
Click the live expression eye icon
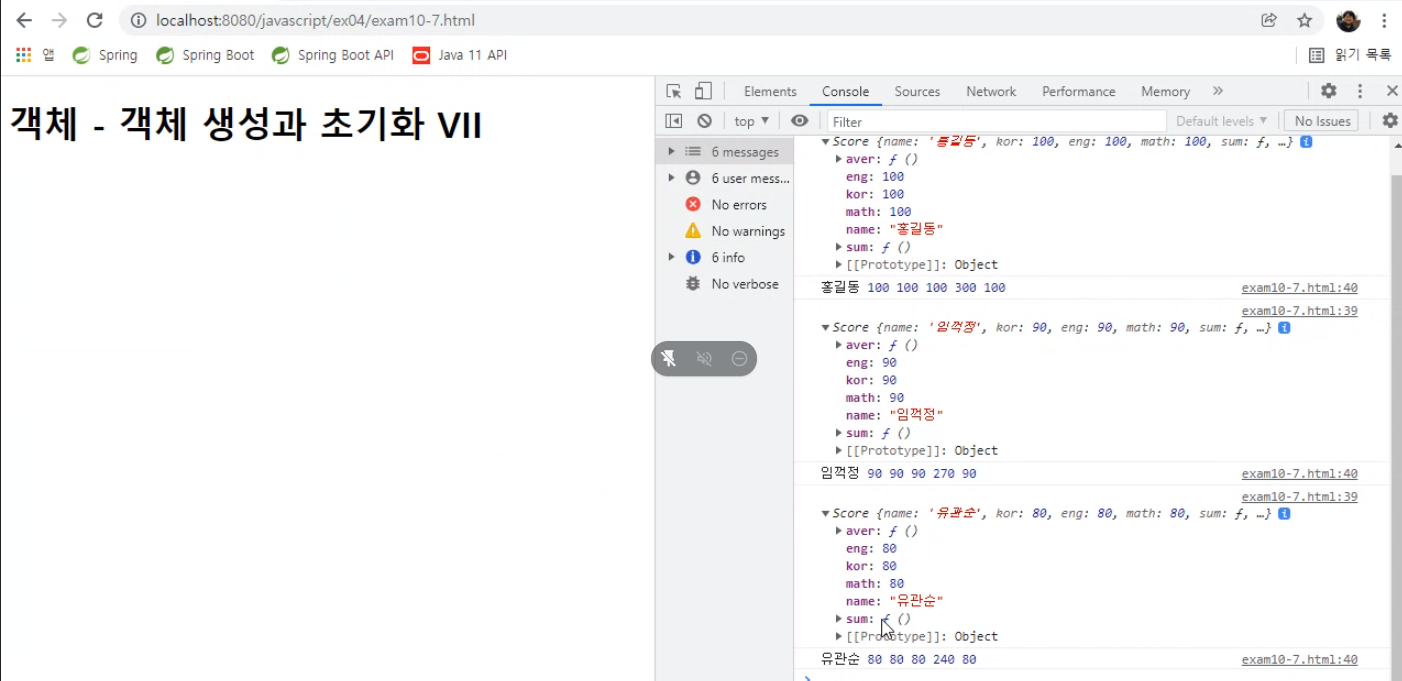799,121
